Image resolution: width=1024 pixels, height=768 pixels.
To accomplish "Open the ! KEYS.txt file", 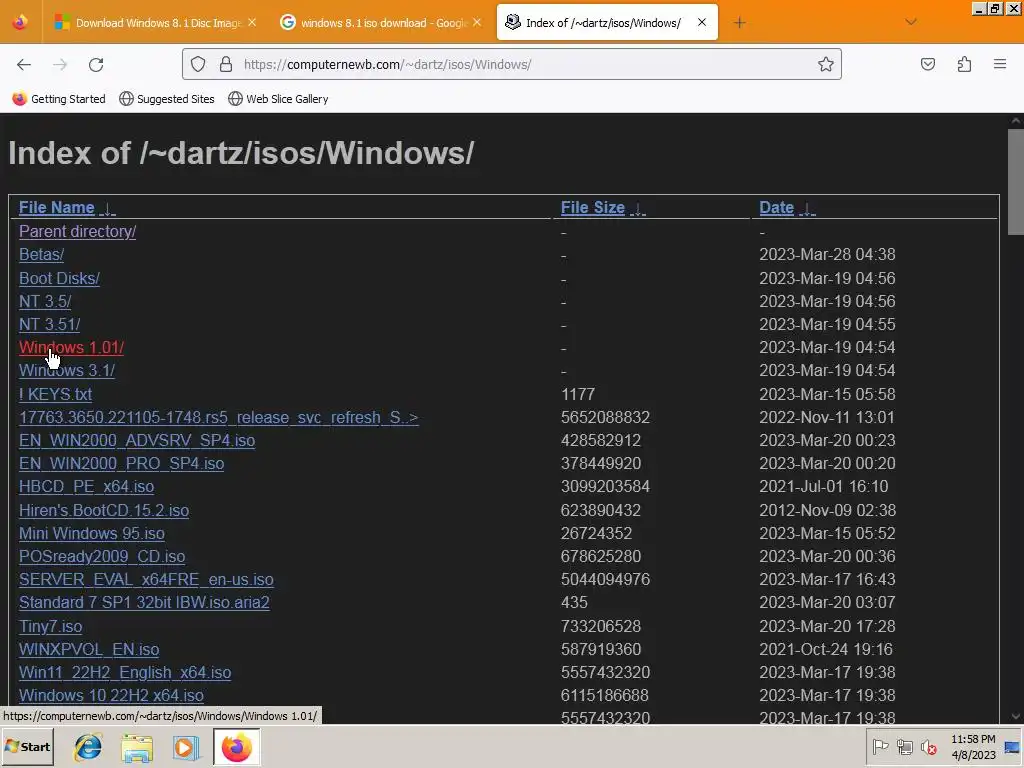I will coord(56,394).
